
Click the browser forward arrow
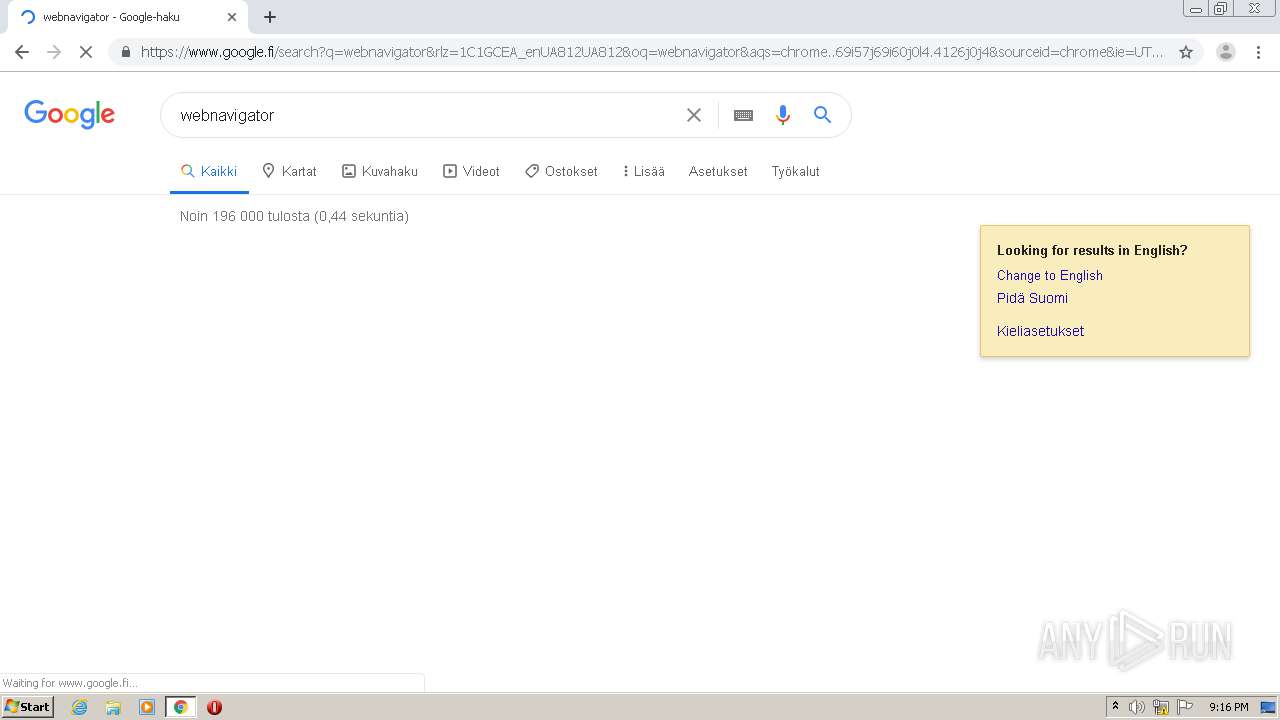click(54, 52)
